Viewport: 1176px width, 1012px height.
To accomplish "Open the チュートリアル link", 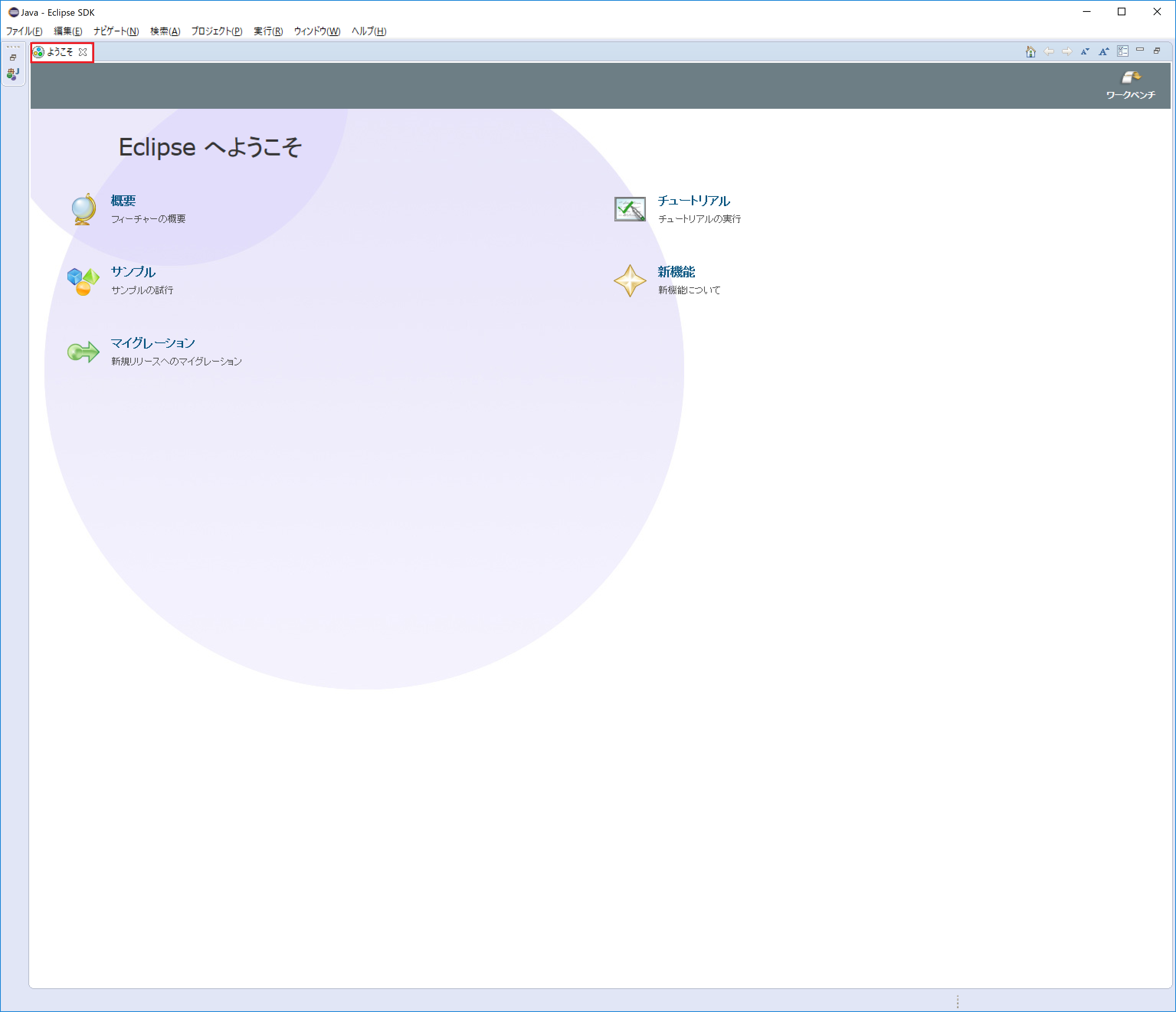I will [x=694, y=200].
